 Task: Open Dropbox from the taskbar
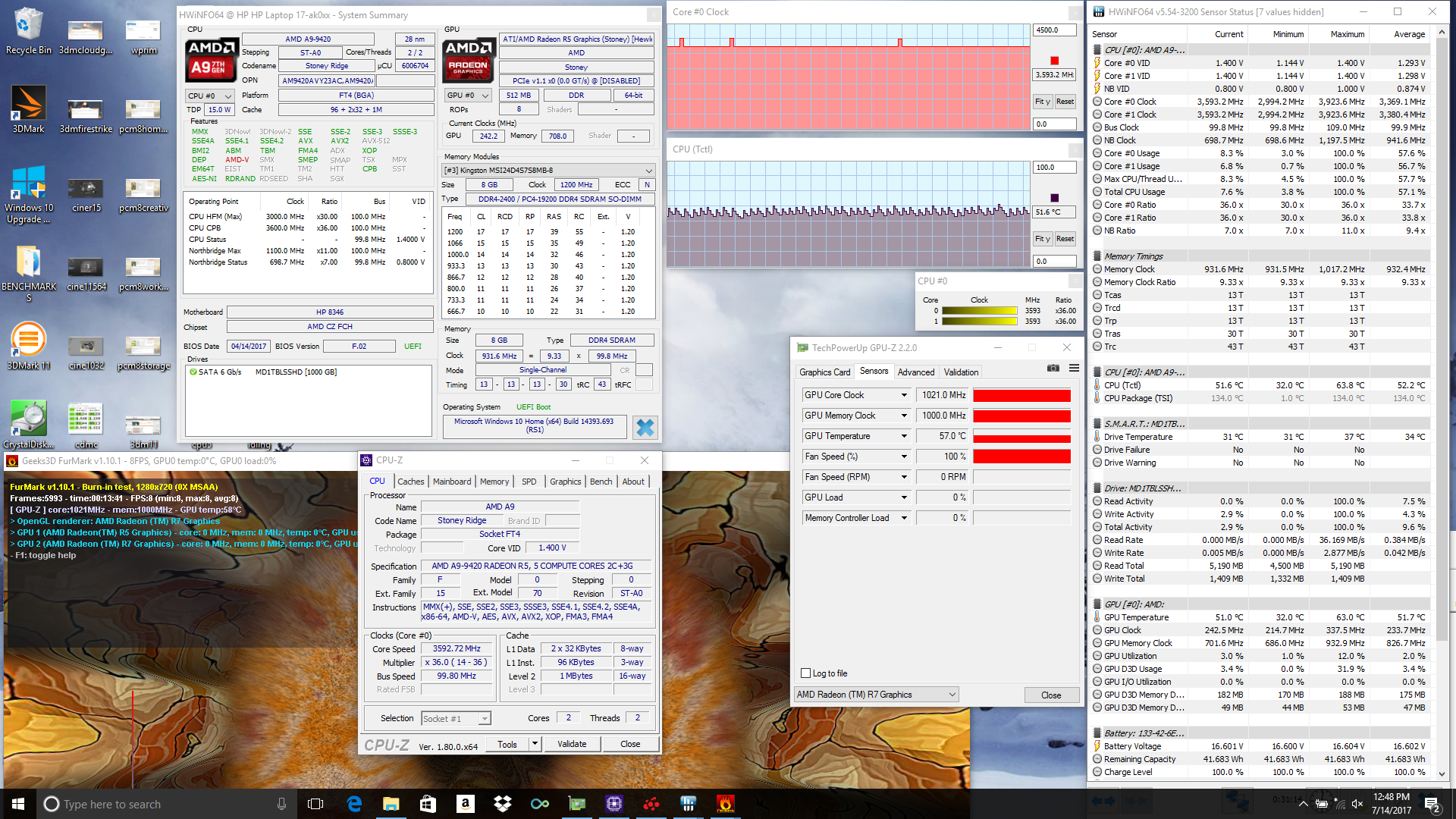(503, 804)
